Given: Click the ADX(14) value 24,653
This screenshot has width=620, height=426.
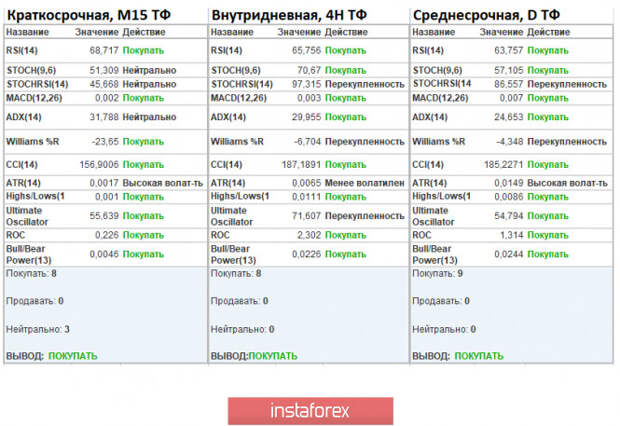Looking at the screenshot, I should click(x=508, y=117).
